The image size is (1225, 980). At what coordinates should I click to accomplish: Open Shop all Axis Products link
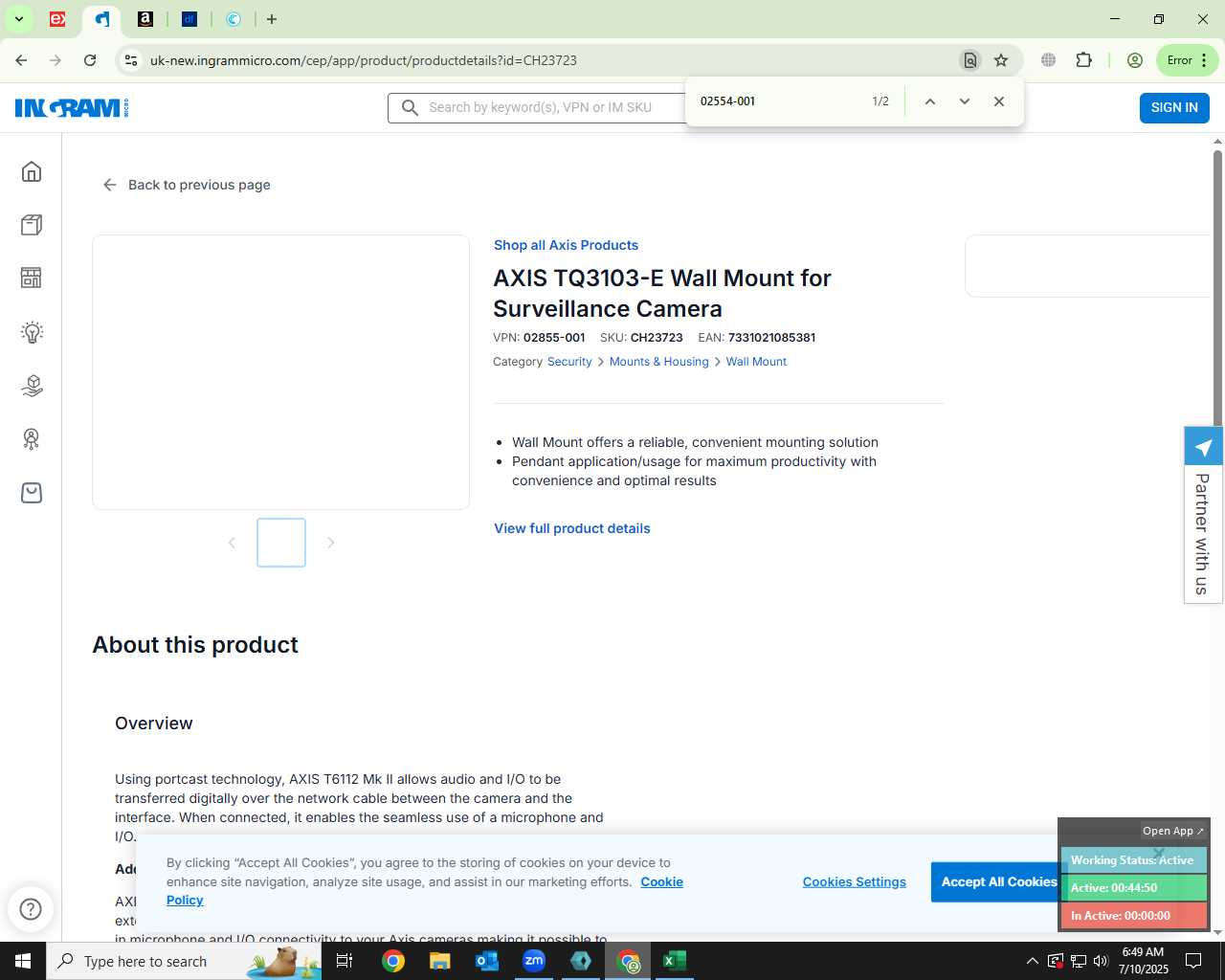coord(566,245)
